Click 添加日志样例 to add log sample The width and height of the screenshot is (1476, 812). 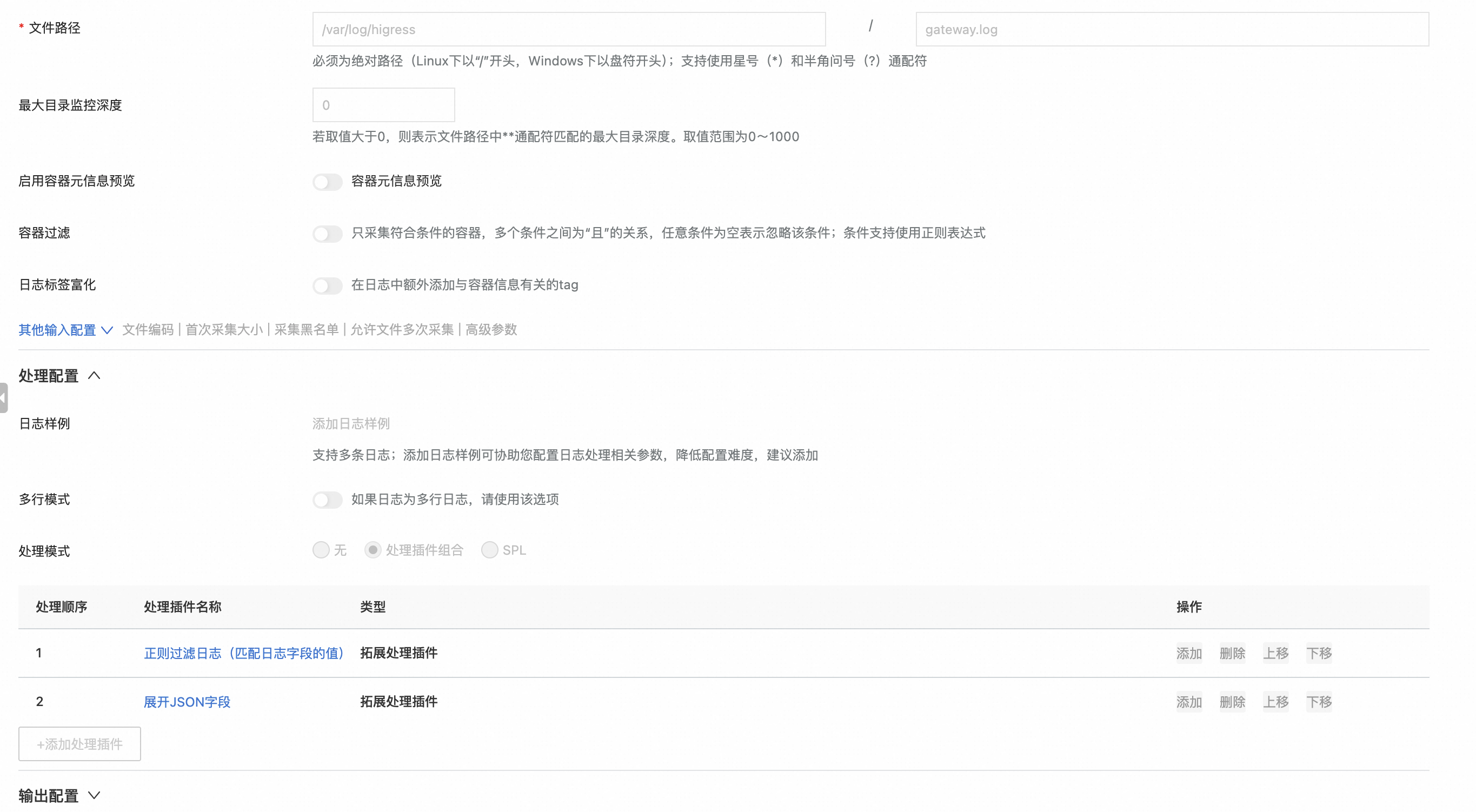pyautogui.click(x=350, y=424)
